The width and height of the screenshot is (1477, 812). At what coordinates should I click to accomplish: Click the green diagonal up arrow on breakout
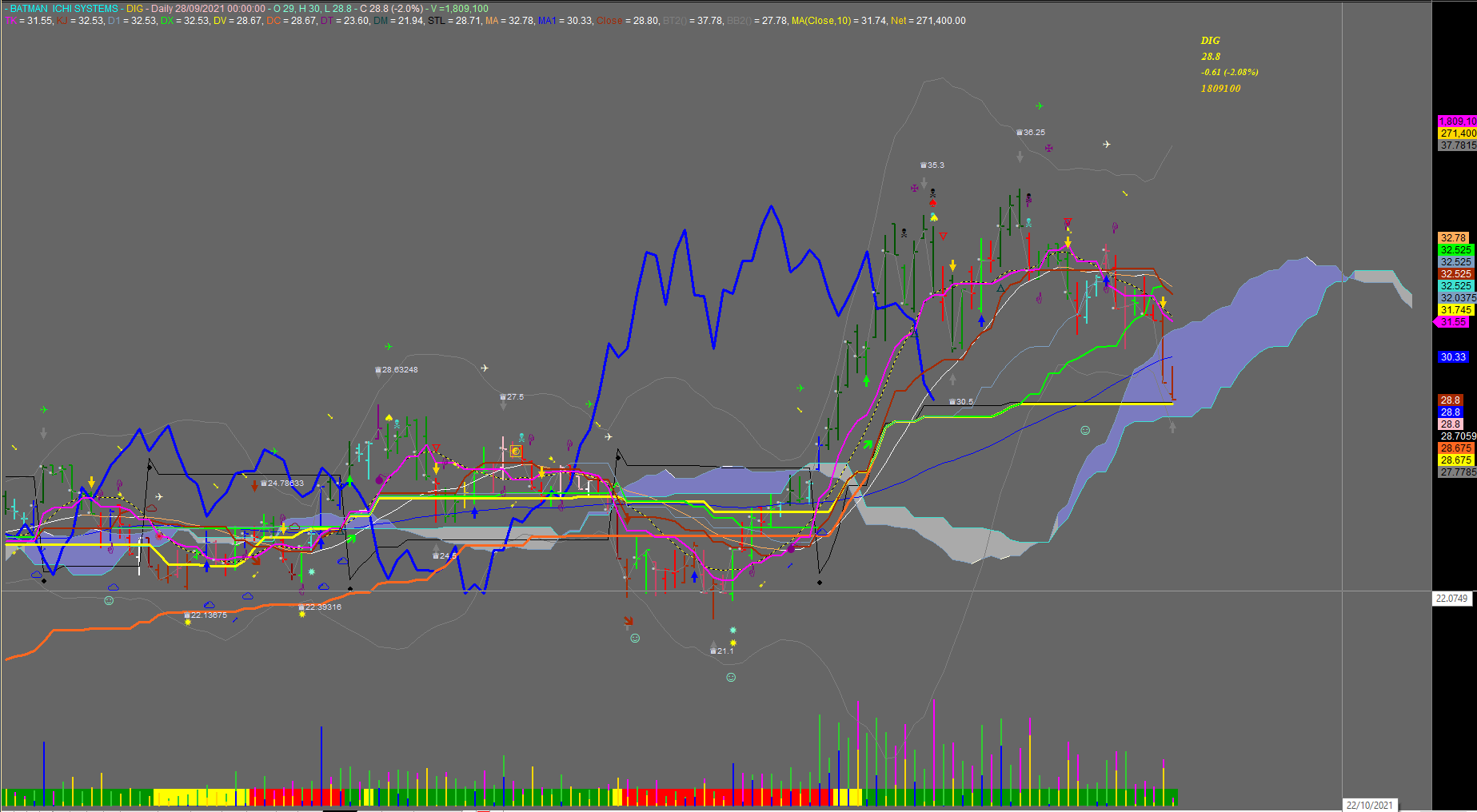click(868, 444)
